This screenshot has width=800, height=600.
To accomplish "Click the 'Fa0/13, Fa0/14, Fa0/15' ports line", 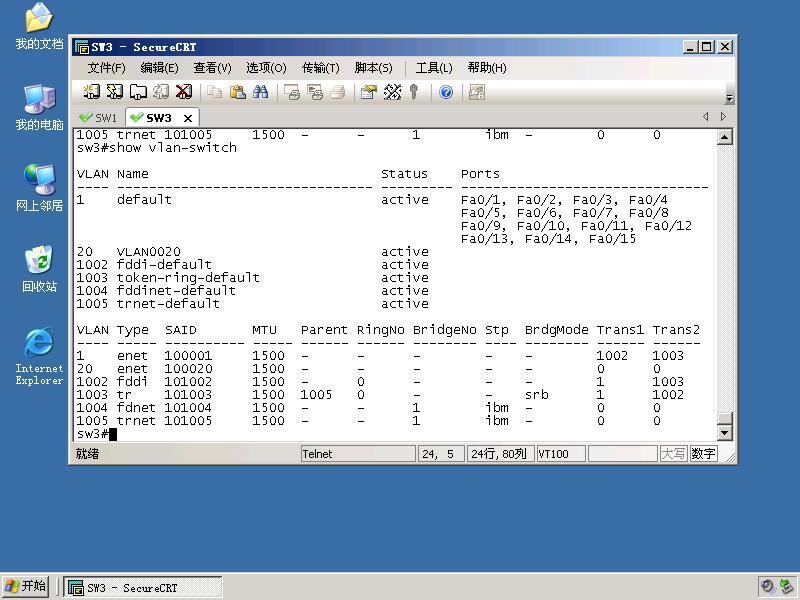I will (x=548, y=239).
